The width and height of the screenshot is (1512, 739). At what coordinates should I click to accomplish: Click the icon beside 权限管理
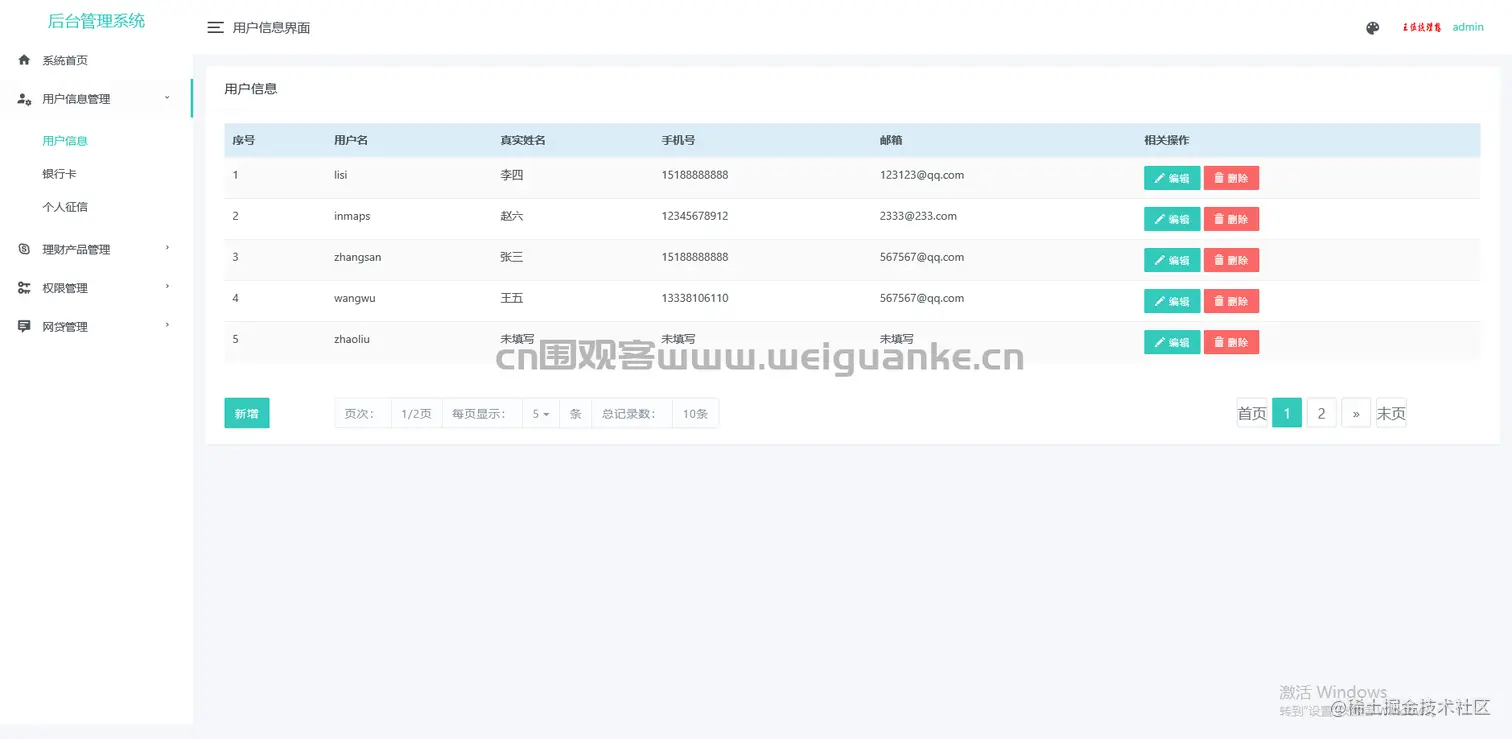click(24, 288)
